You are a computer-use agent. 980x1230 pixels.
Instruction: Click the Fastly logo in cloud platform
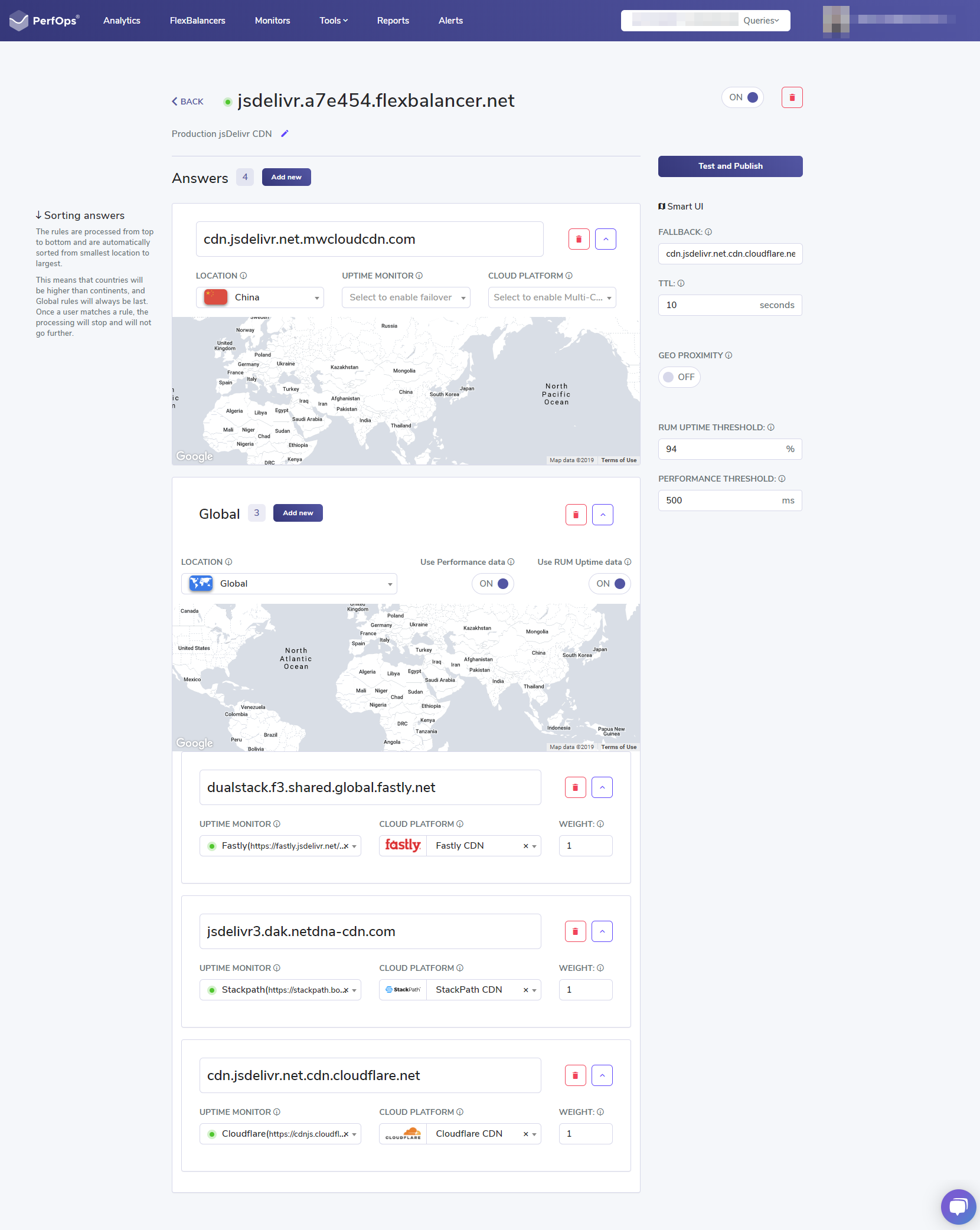403,846
